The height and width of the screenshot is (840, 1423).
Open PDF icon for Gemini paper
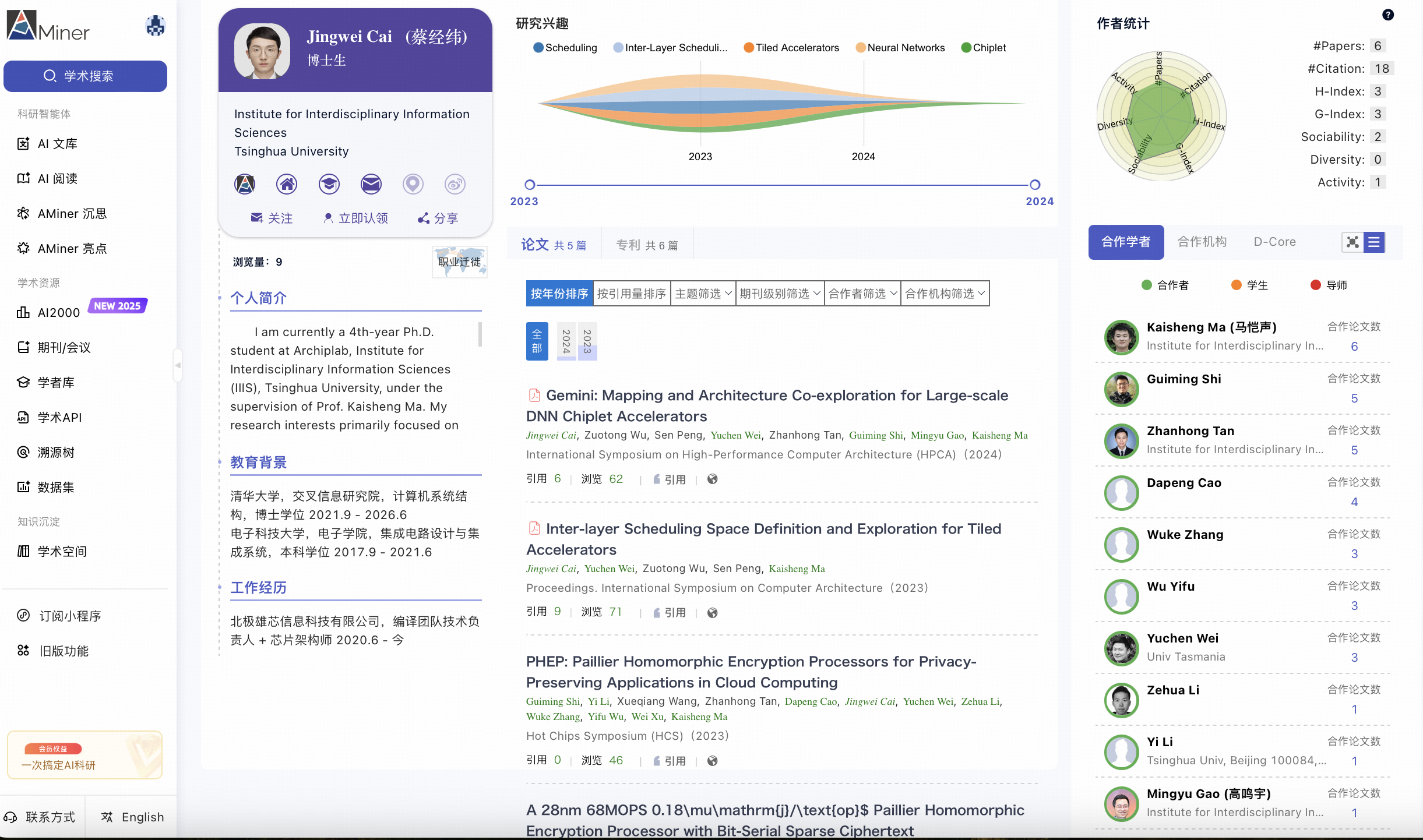(x=534, y=396)
